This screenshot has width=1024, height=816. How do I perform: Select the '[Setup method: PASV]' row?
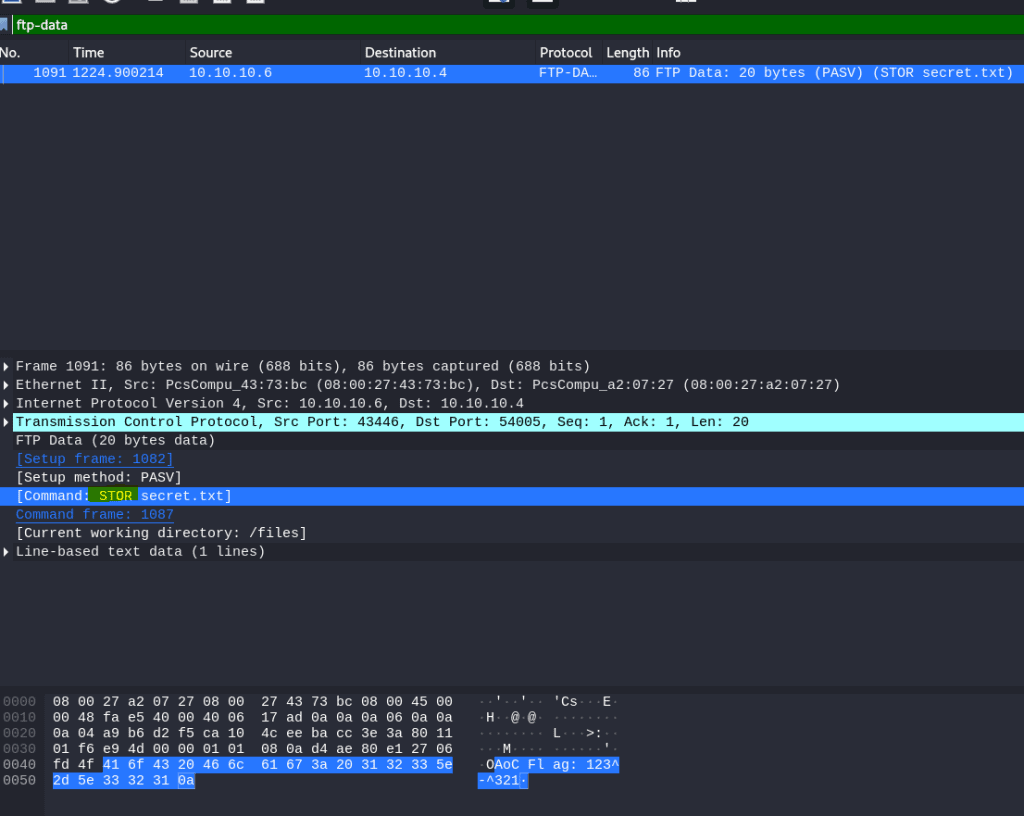(512, 477)
